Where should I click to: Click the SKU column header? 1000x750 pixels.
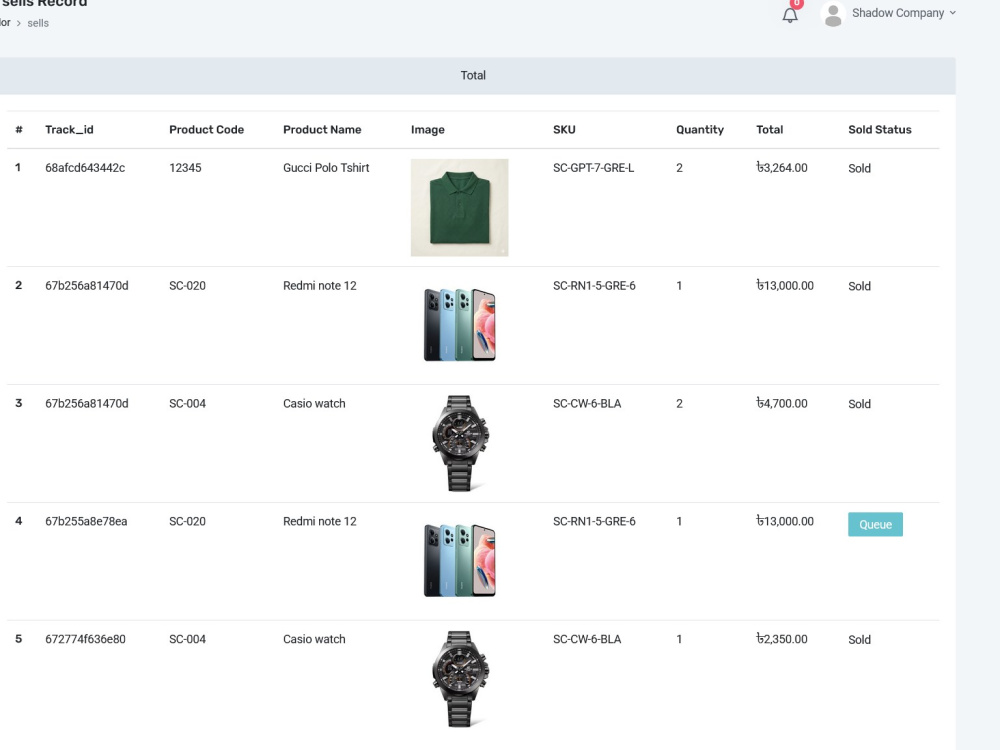coord(564,129)
